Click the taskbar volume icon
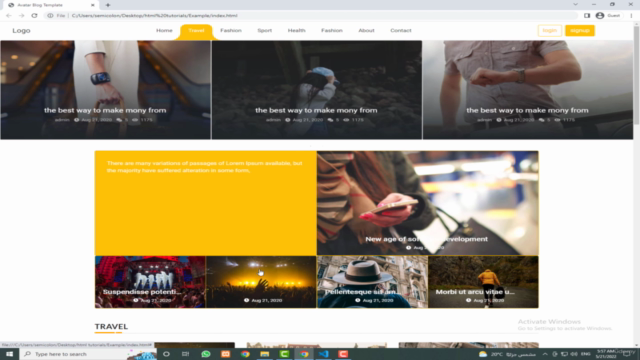 573,354
